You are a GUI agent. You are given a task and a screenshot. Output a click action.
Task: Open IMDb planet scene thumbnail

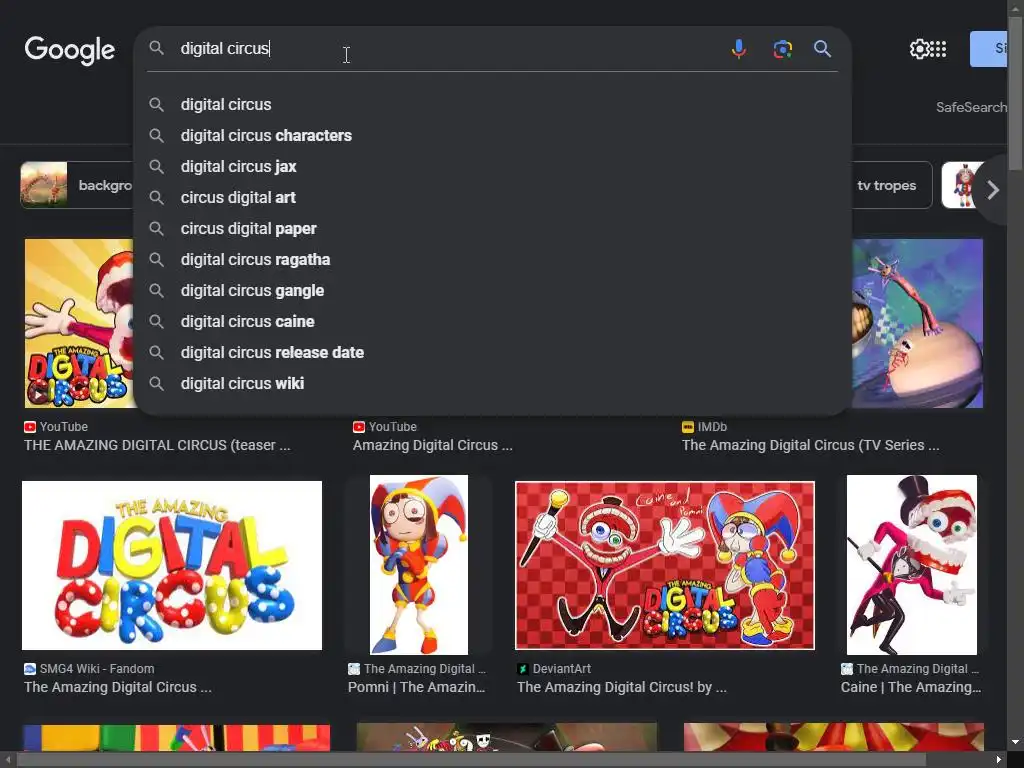pos(918,323)
